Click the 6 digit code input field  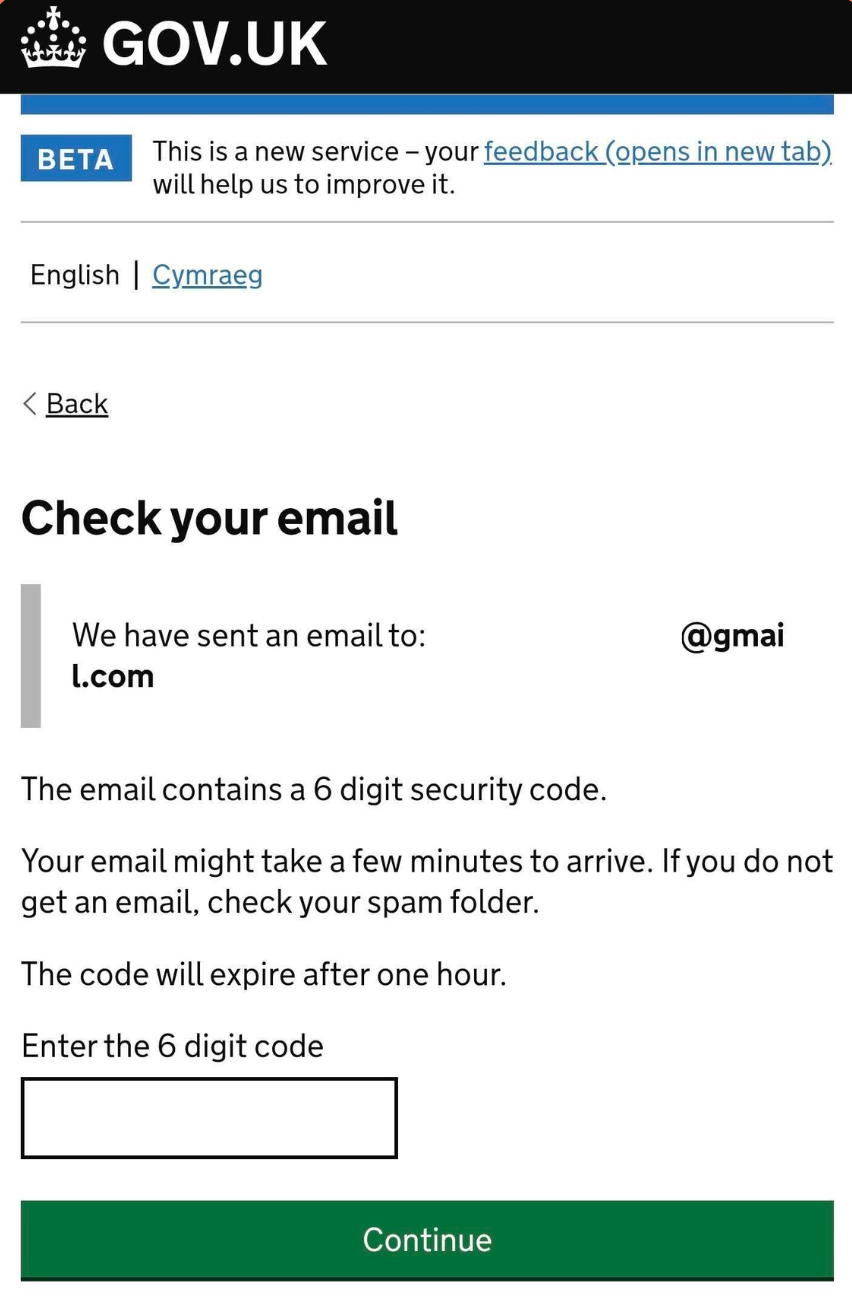pos(209,1118)
